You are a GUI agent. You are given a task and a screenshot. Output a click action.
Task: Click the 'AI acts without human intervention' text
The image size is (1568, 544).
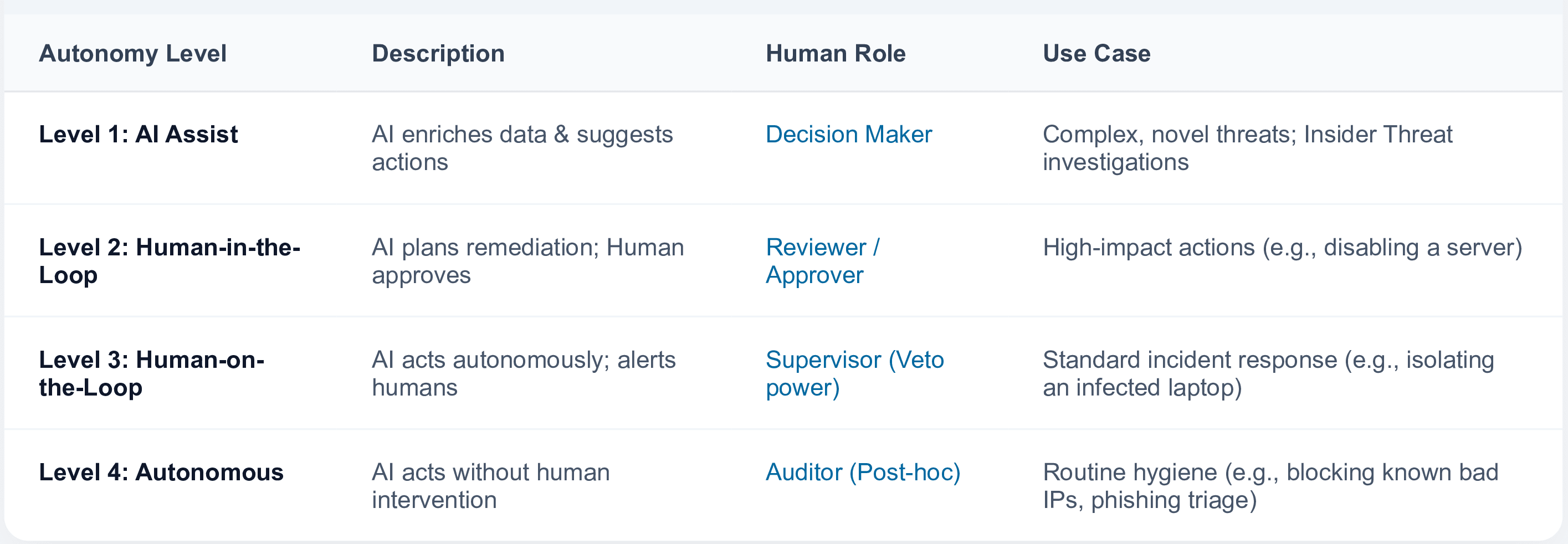[490, 486]
